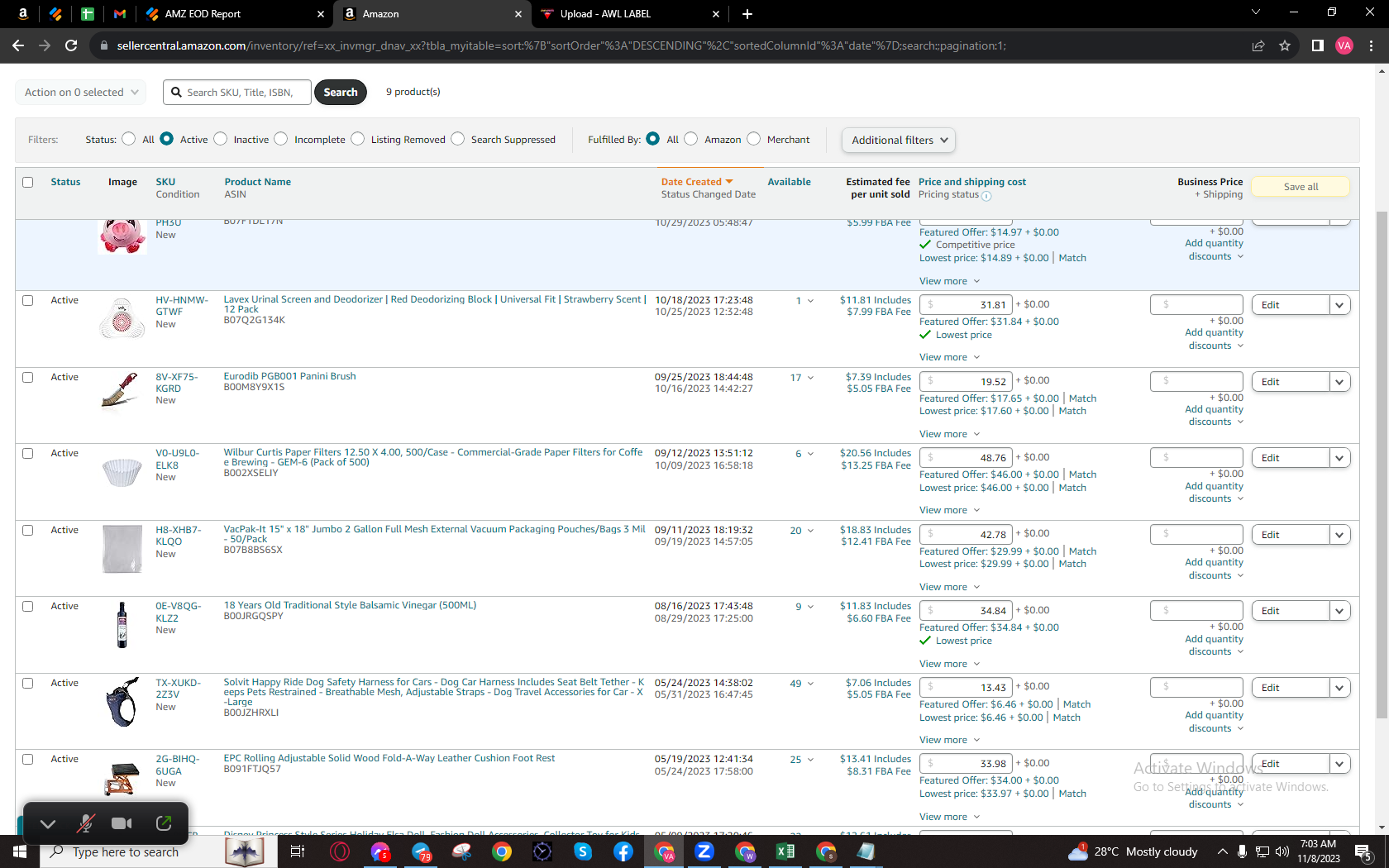Tick the select-all checkbox in table header
This screenshot has width=1389, height=868.
coord(28,182)
